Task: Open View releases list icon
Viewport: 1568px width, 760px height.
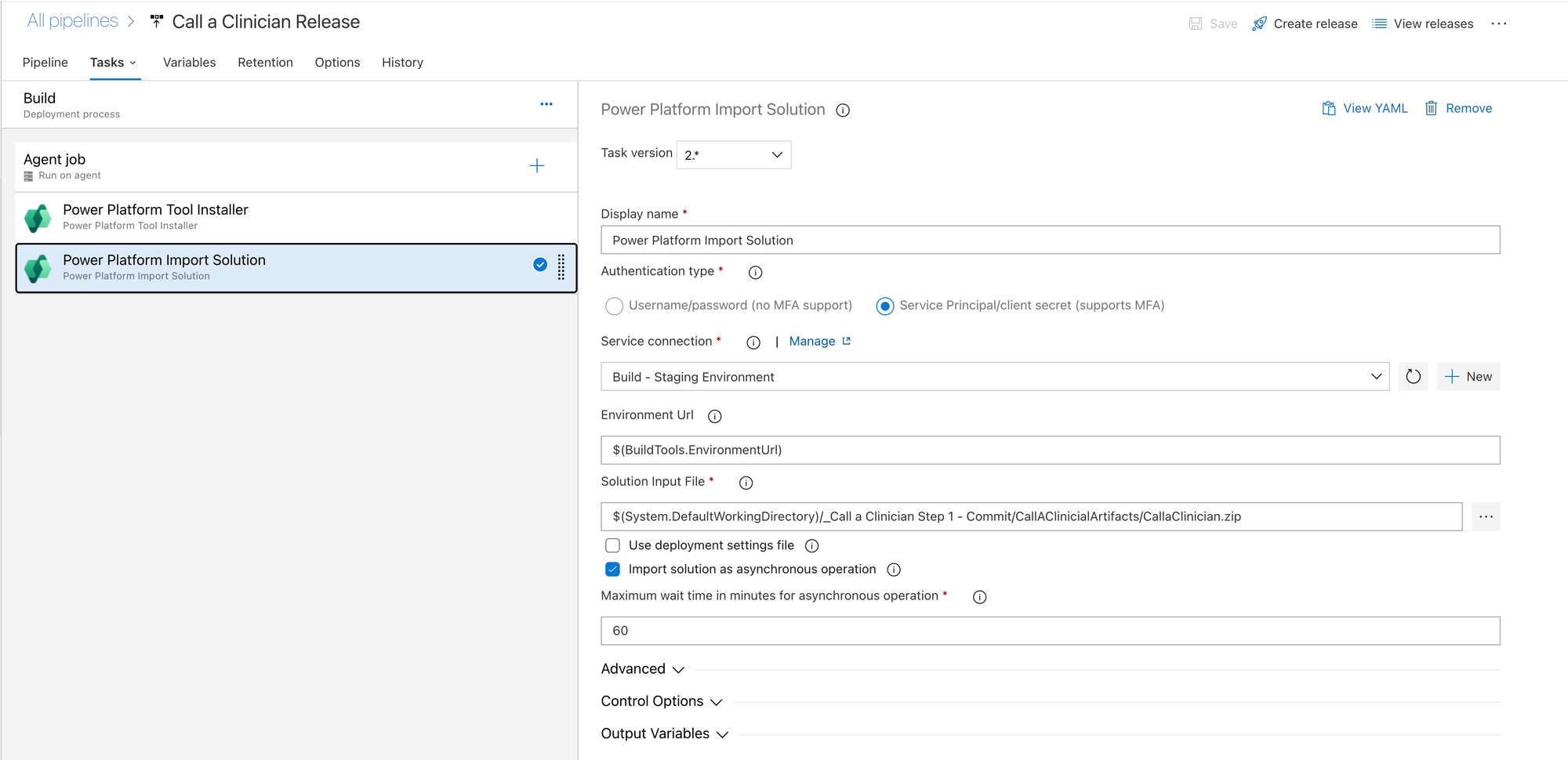Action: pyautogui.click(x=1379, y=24)
